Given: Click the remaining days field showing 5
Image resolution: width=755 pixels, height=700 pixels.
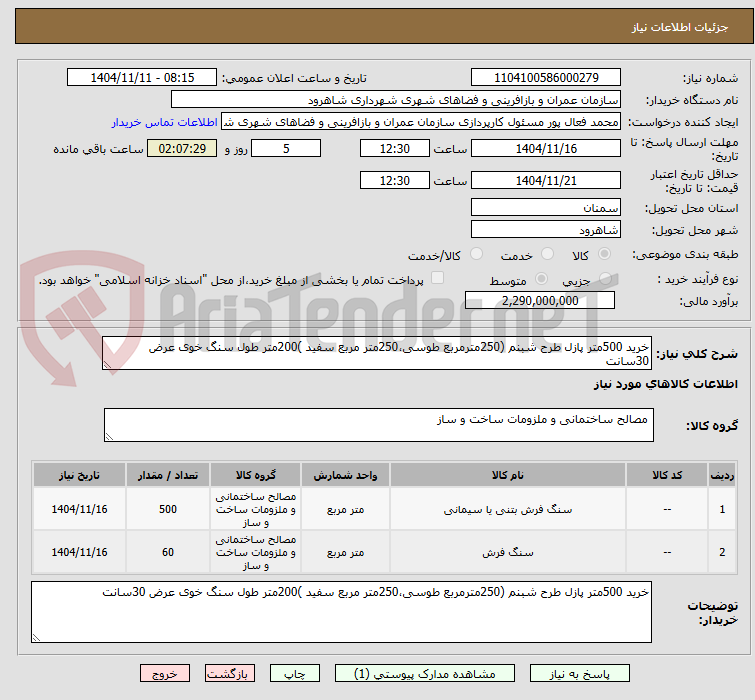Looking at the screenshot, I should click(x=286, y=148).
